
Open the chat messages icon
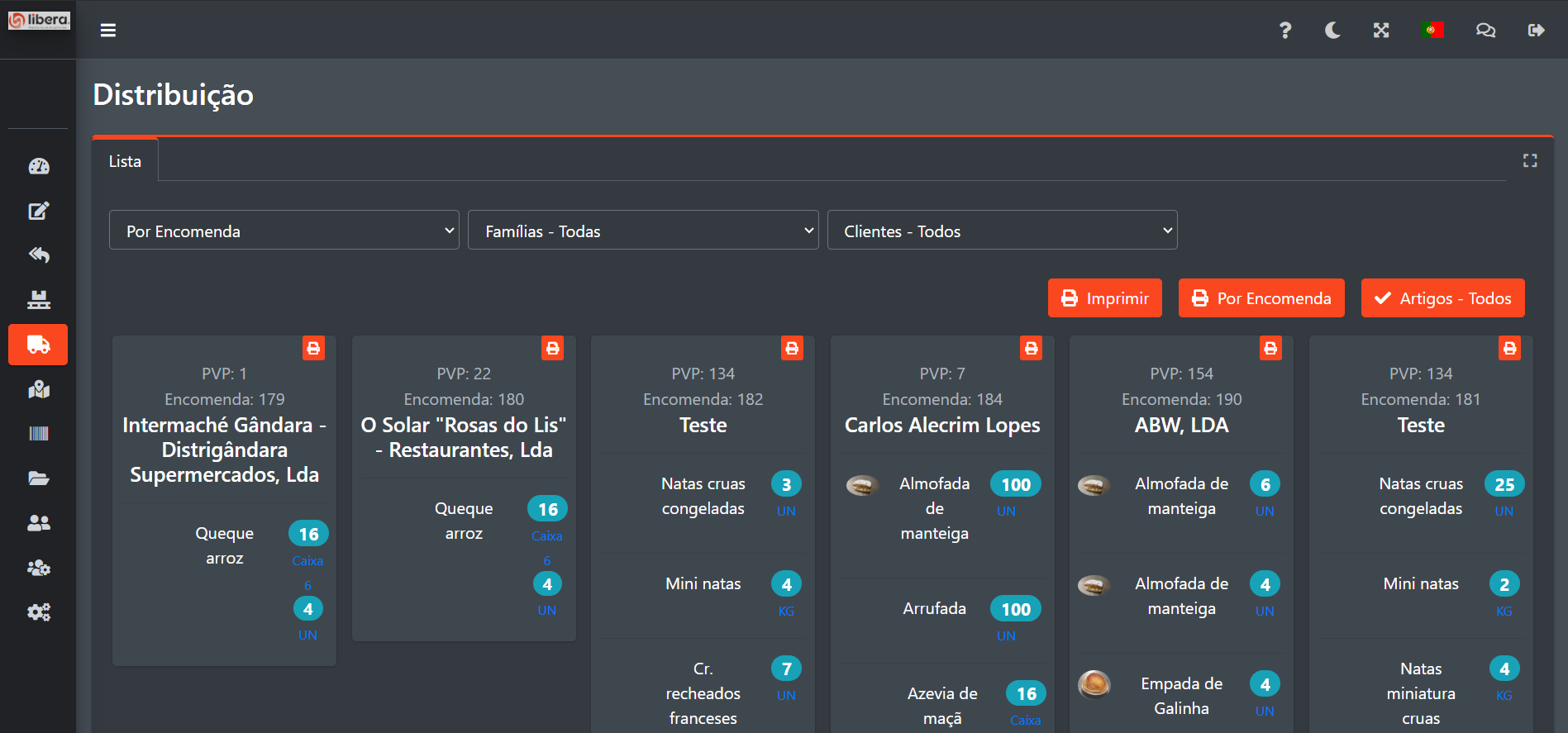point(1485,31)
